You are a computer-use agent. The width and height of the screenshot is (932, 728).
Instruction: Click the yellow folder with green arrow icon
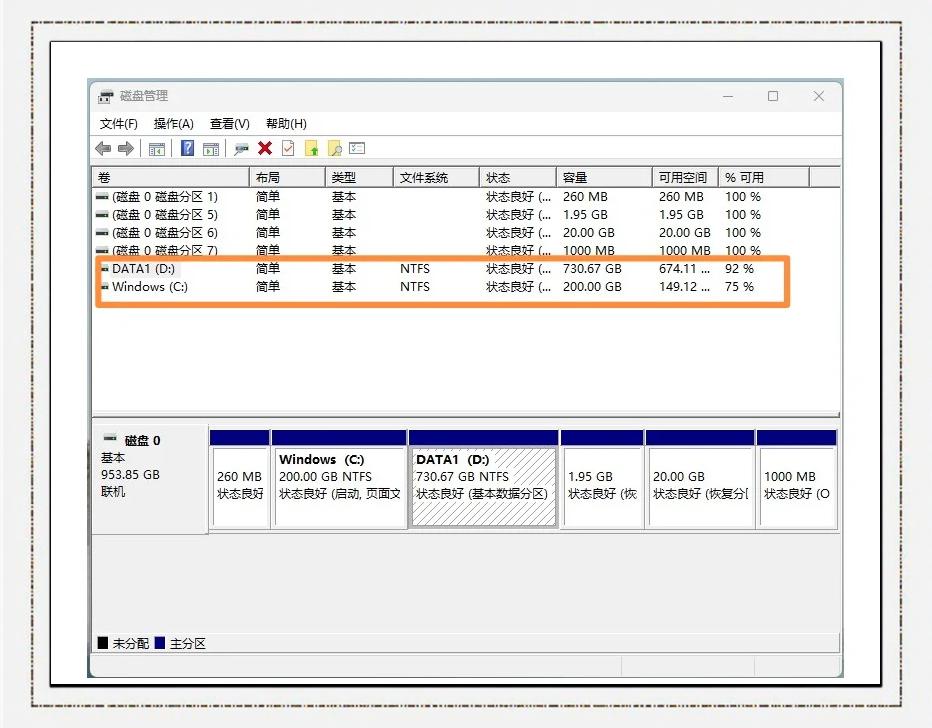312,149
